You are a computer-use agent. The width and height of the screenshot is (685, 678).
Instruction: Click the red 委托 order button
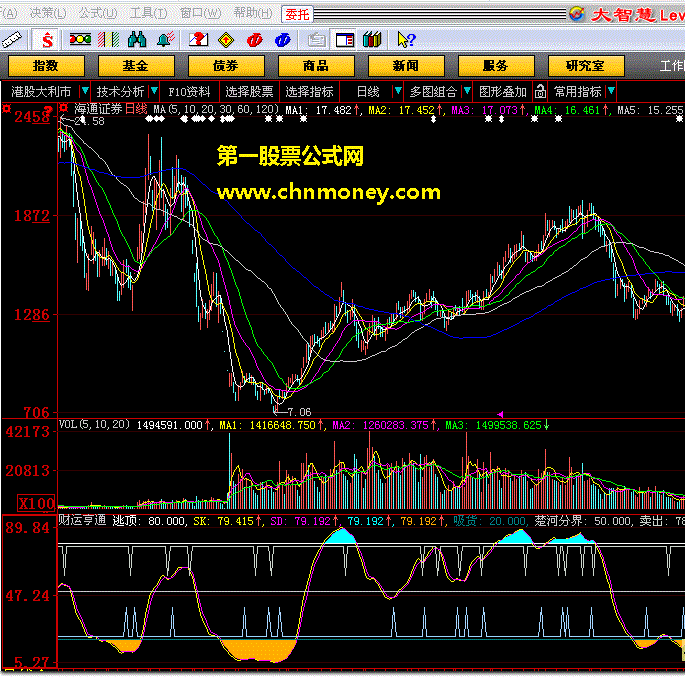pos(297,14)
